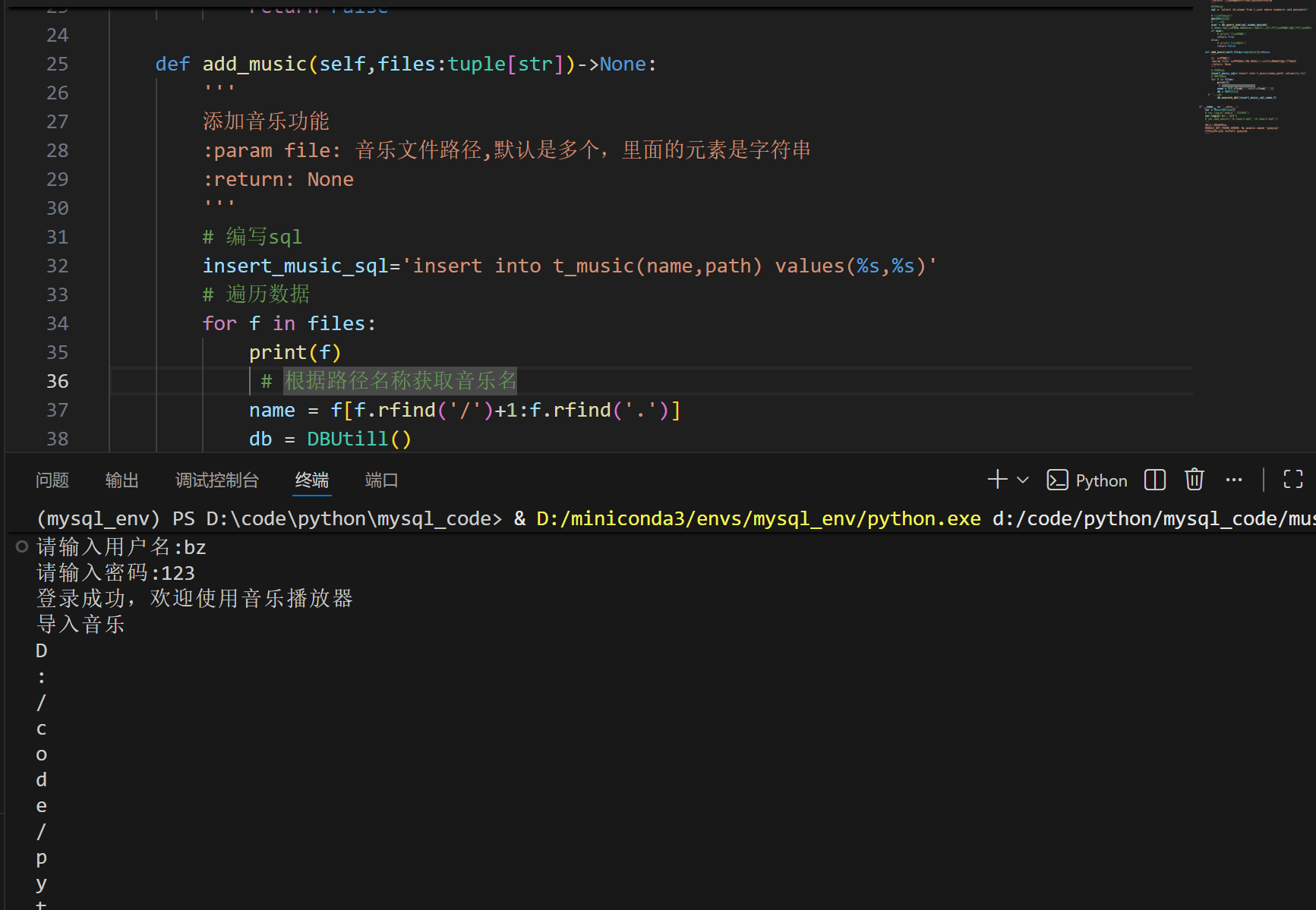Click the Python terminal icon in panel toolbar
The width and height of the screenshot is (1316, 910).
[1057, 480]
